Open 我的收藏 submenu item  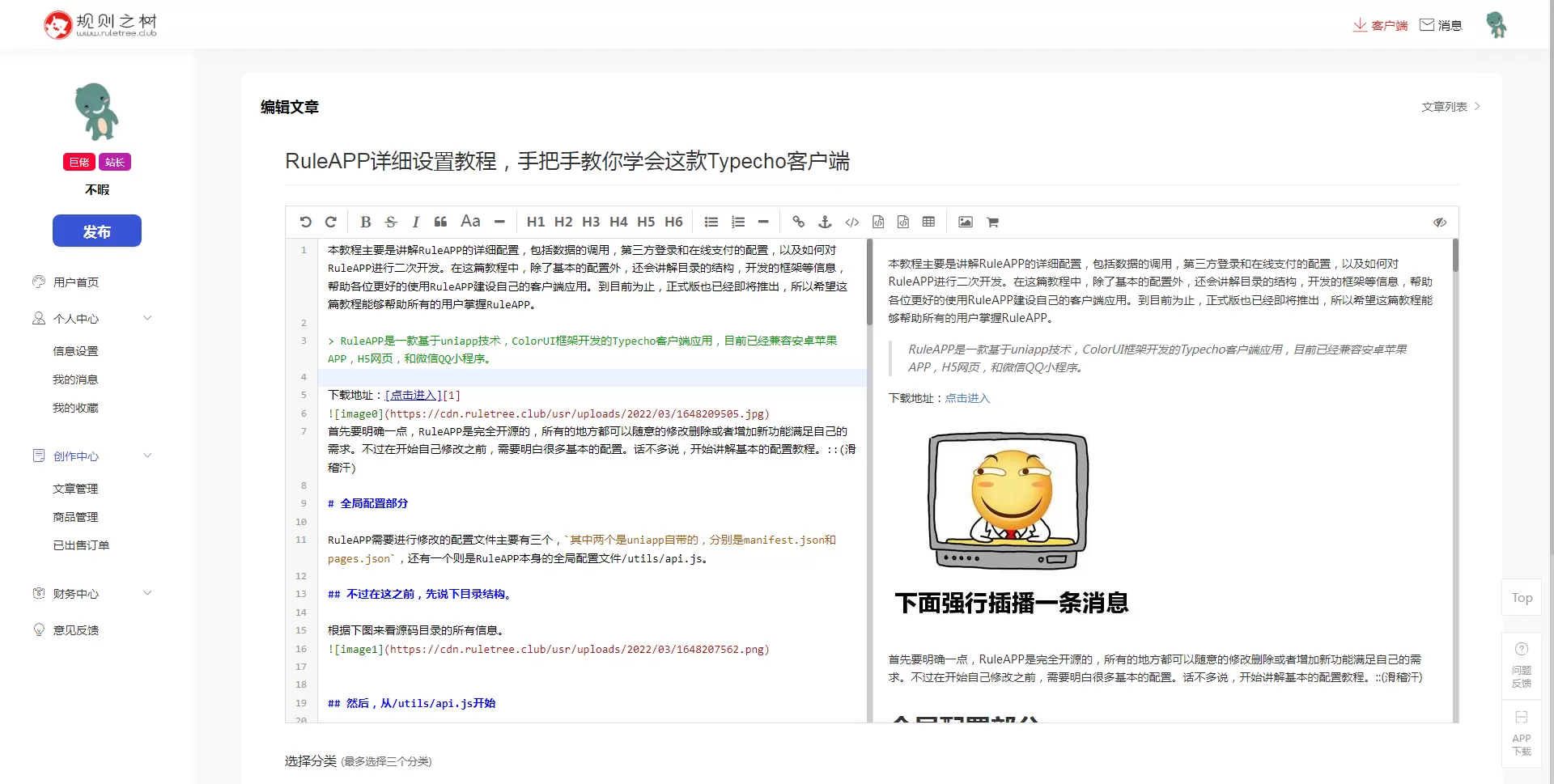click(x=75, y=408)
